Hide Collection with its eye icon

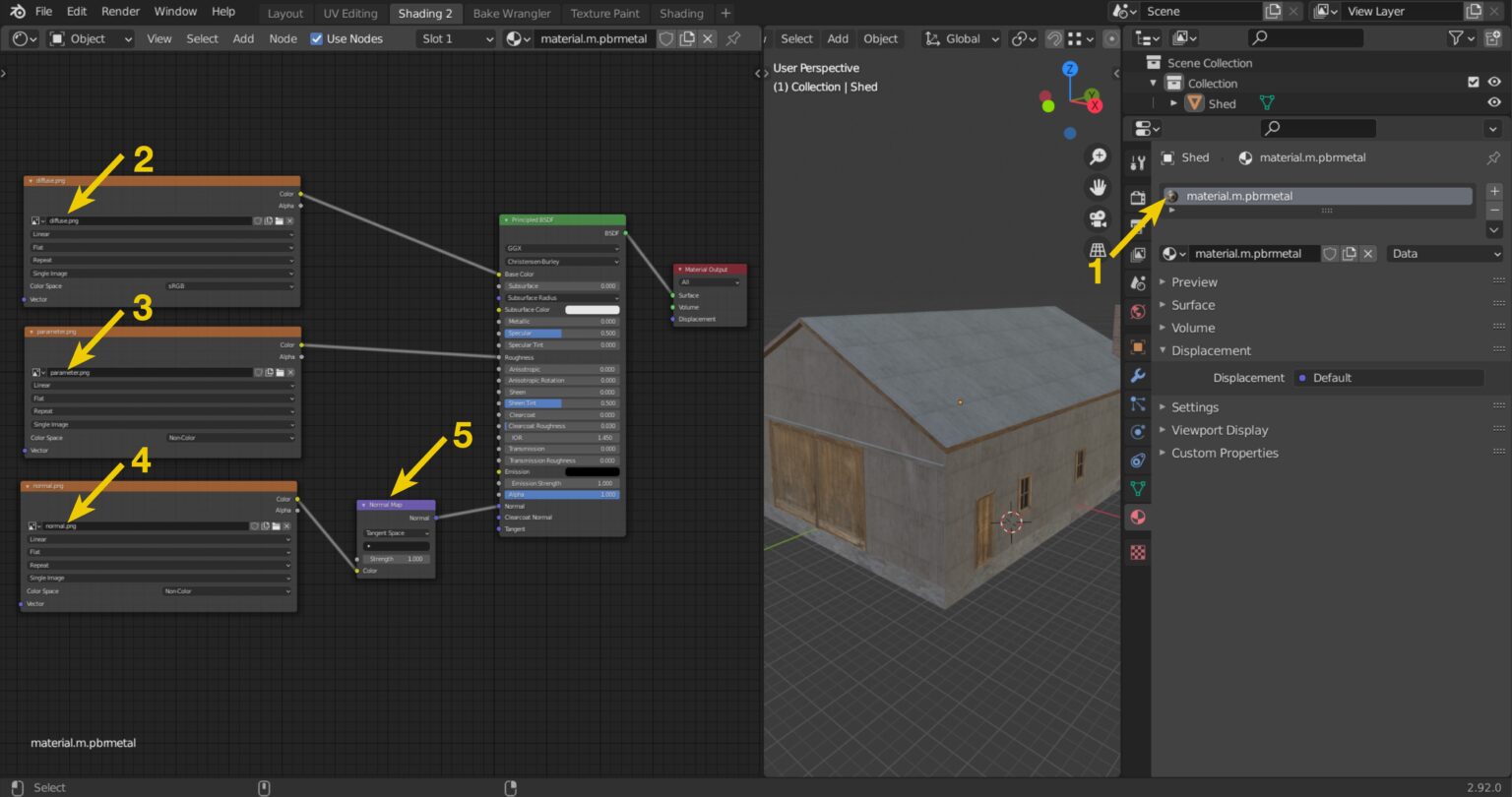tap(1494, 83)
